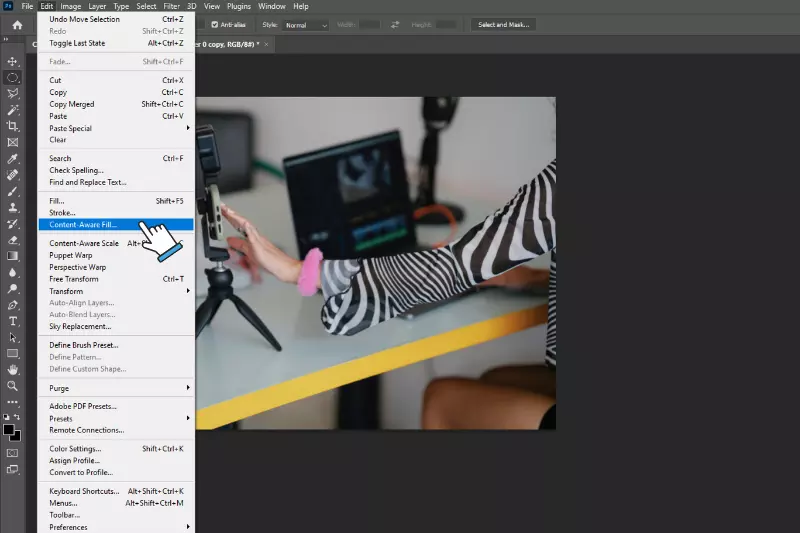Viewport: 800px width, 533px height.
Task: Toggle Quick Mask mode icon
Action: (12, 453)
